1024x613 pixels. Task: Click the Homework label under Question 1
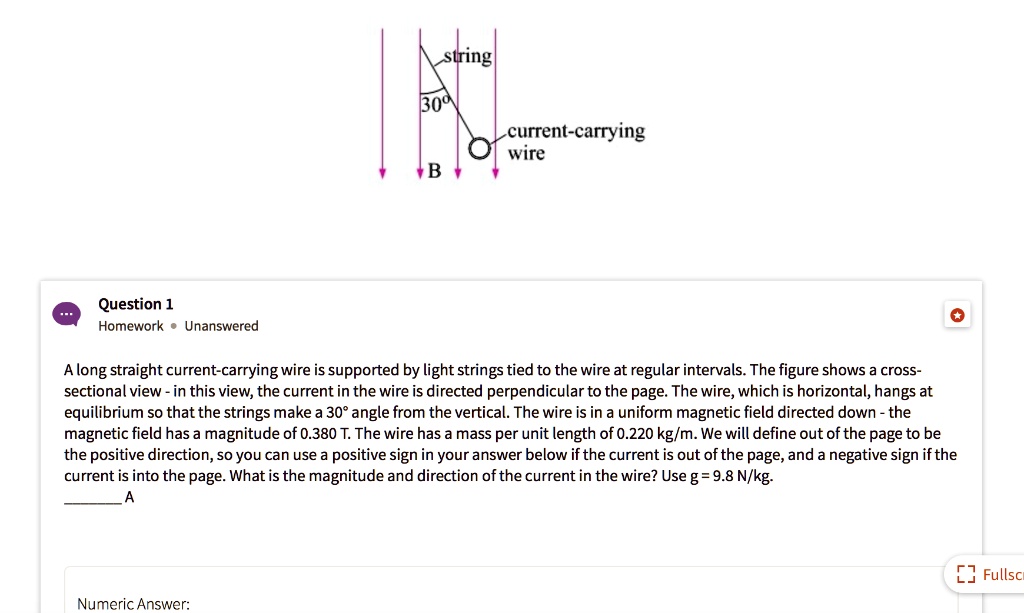(130, 325)
